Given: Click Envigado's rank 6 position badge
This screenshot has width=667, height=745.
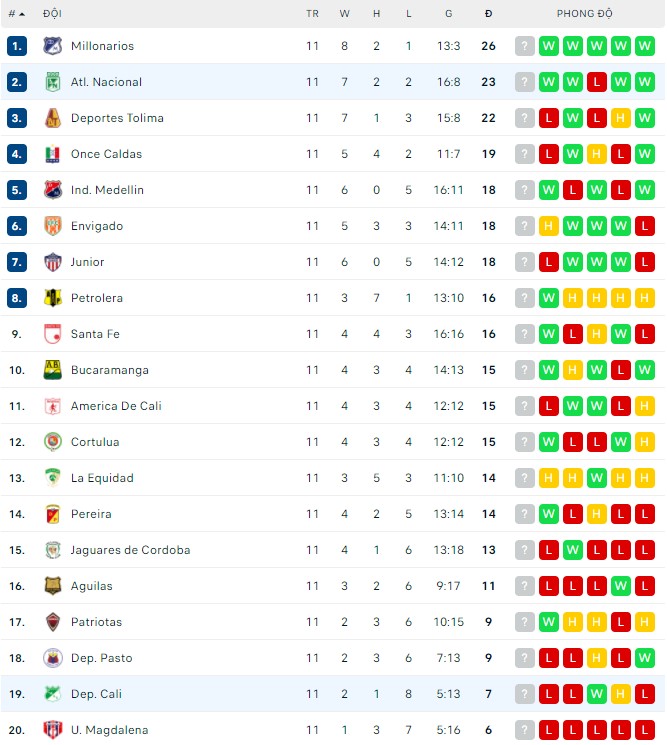Looking at the screenshot, I should [x=16, y=226].
